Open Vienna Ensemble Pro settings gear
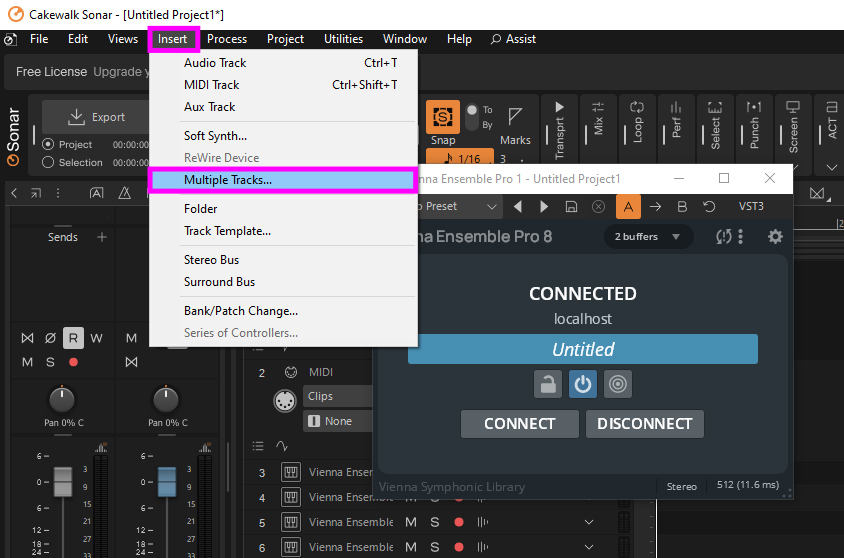Screen dimensions: 844x558 [x=775, y=236]
